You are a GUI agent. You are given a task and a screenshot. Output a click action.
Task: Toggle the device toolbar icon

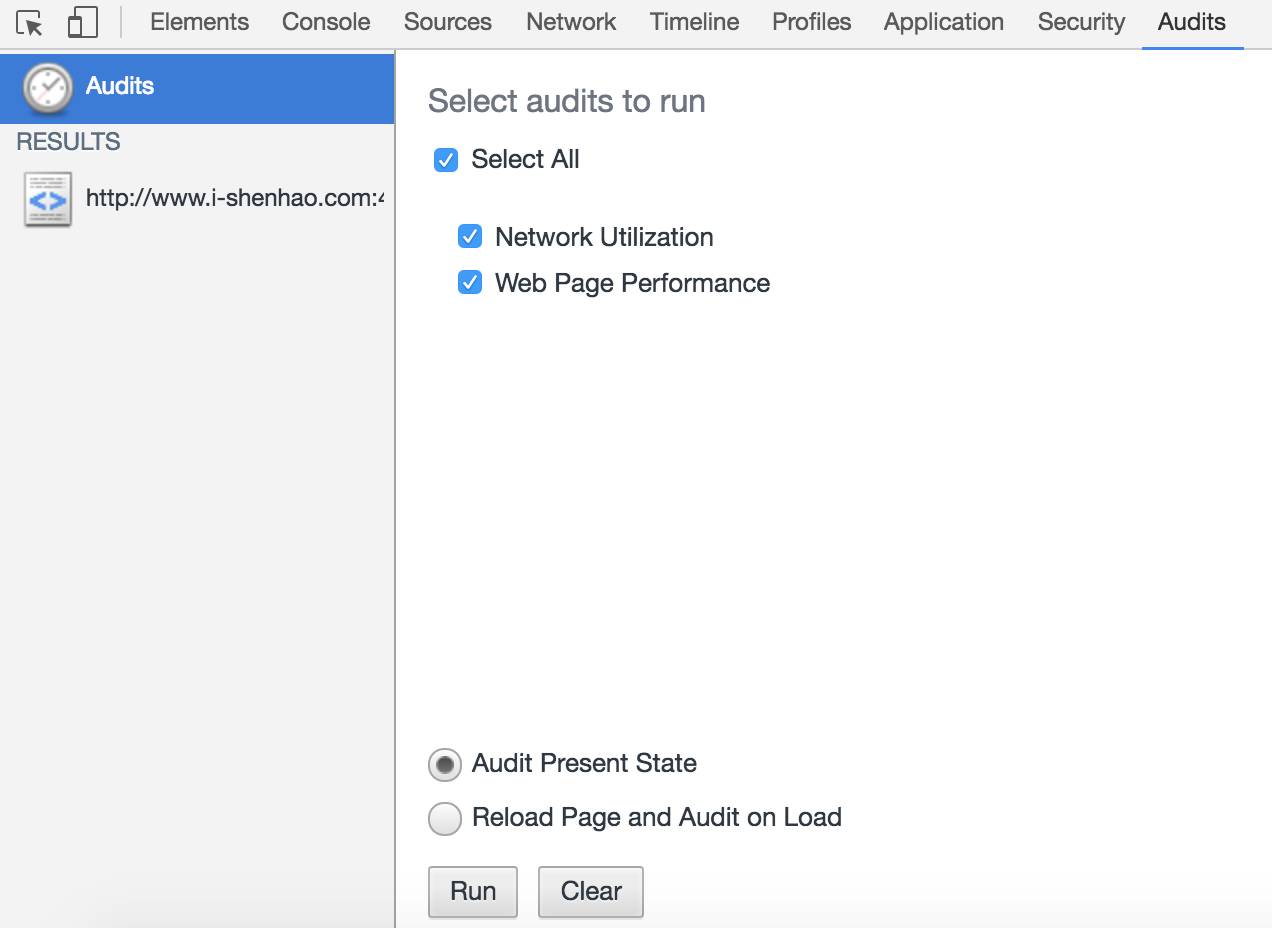point(82,22)
